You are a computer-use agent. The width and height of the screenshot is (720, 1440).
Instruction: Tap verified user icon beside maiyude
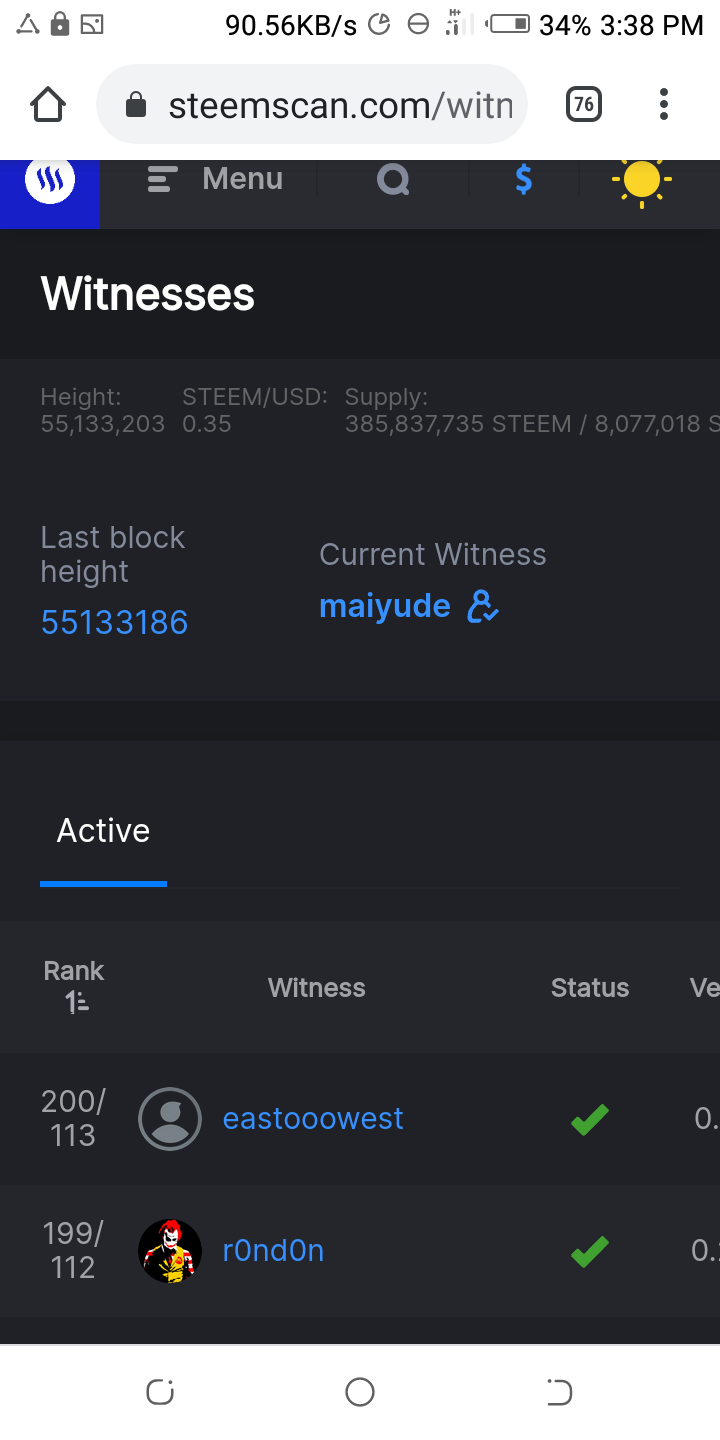pos(483,606)
